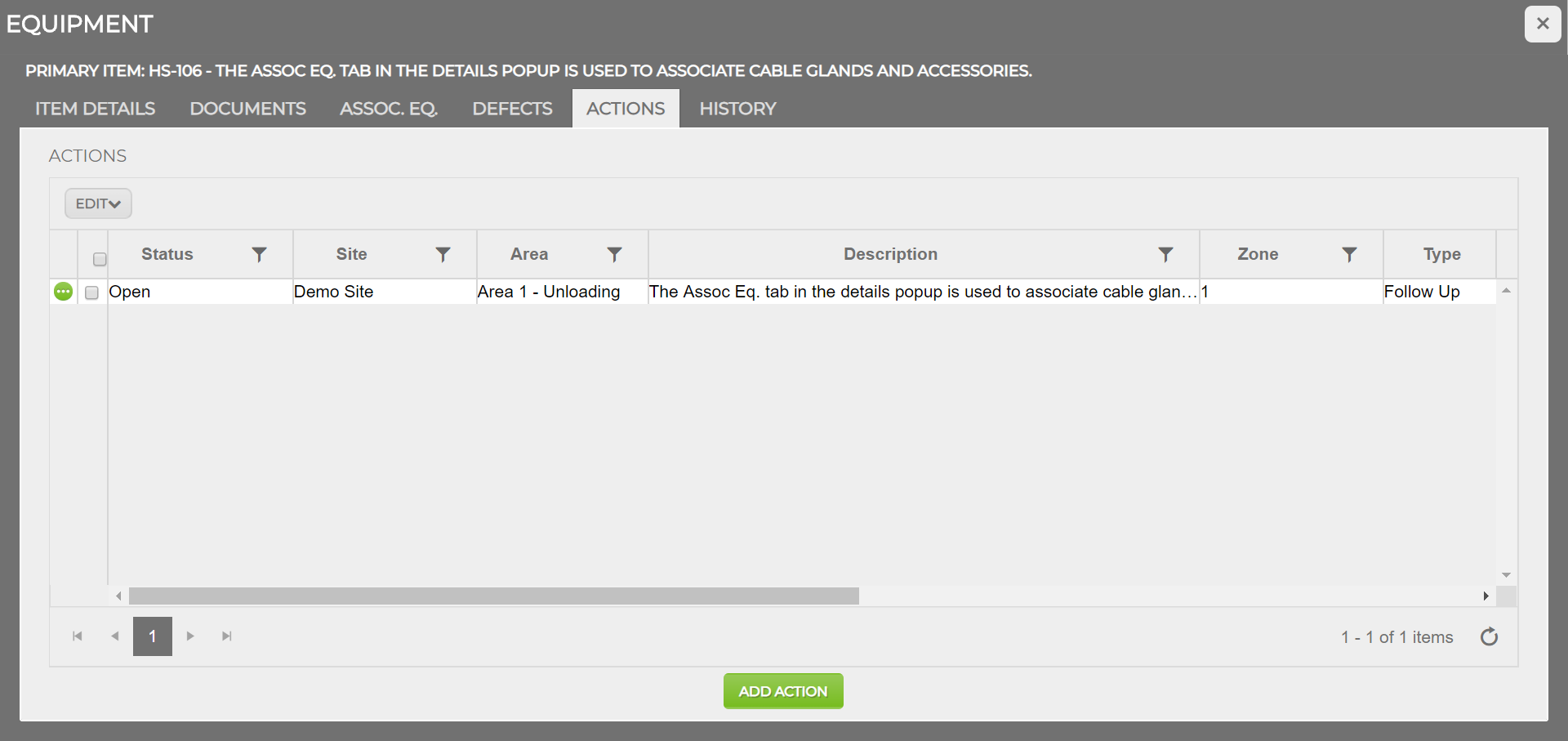Expand the EDIT dropdown menu
This screenshot has height=741, width=1568.
pos(98,203)
